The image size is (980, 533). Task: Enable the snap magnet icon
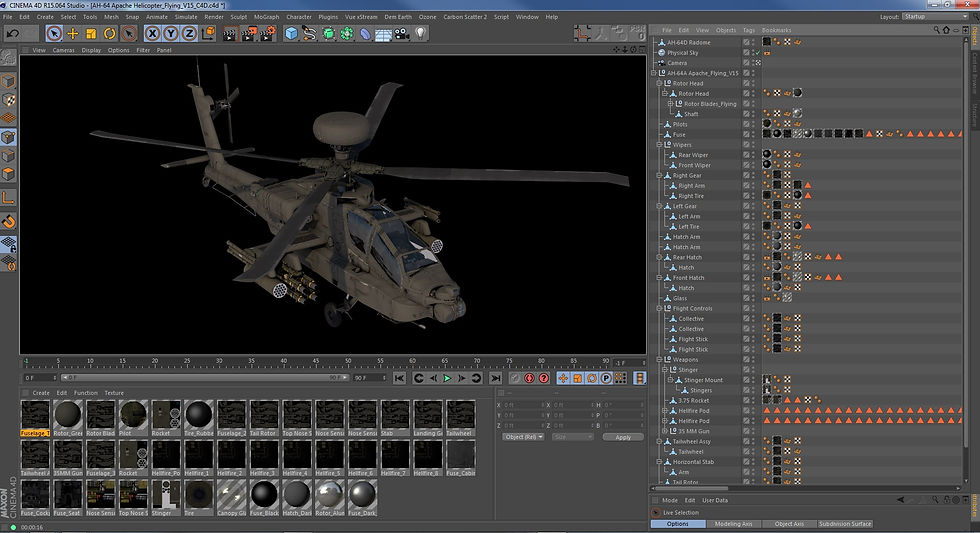8,221
